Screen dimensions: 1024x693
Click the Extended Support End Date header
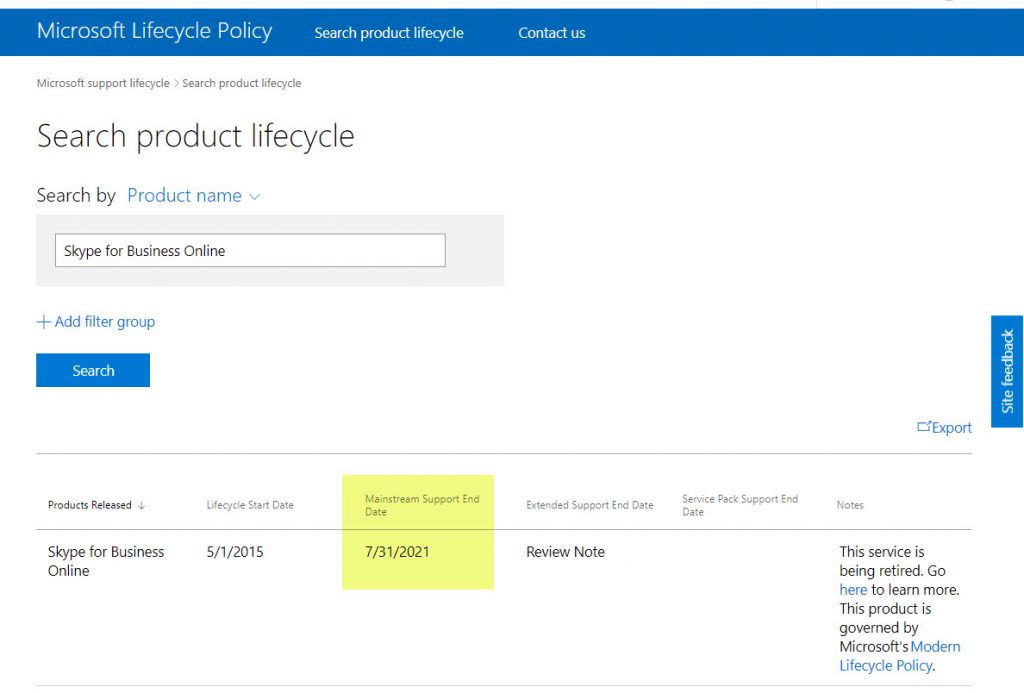[589, 505]
